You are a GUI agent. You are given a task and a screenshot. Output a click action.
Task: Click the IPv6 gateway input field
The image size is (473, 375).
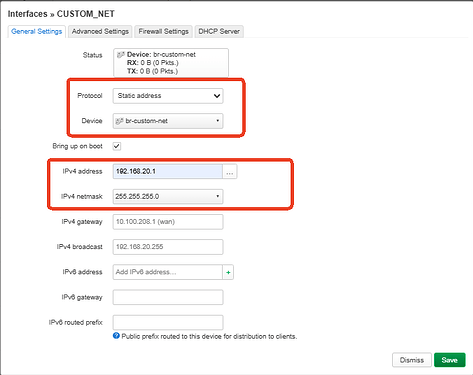pyautogui.click(x=168, y=297)
